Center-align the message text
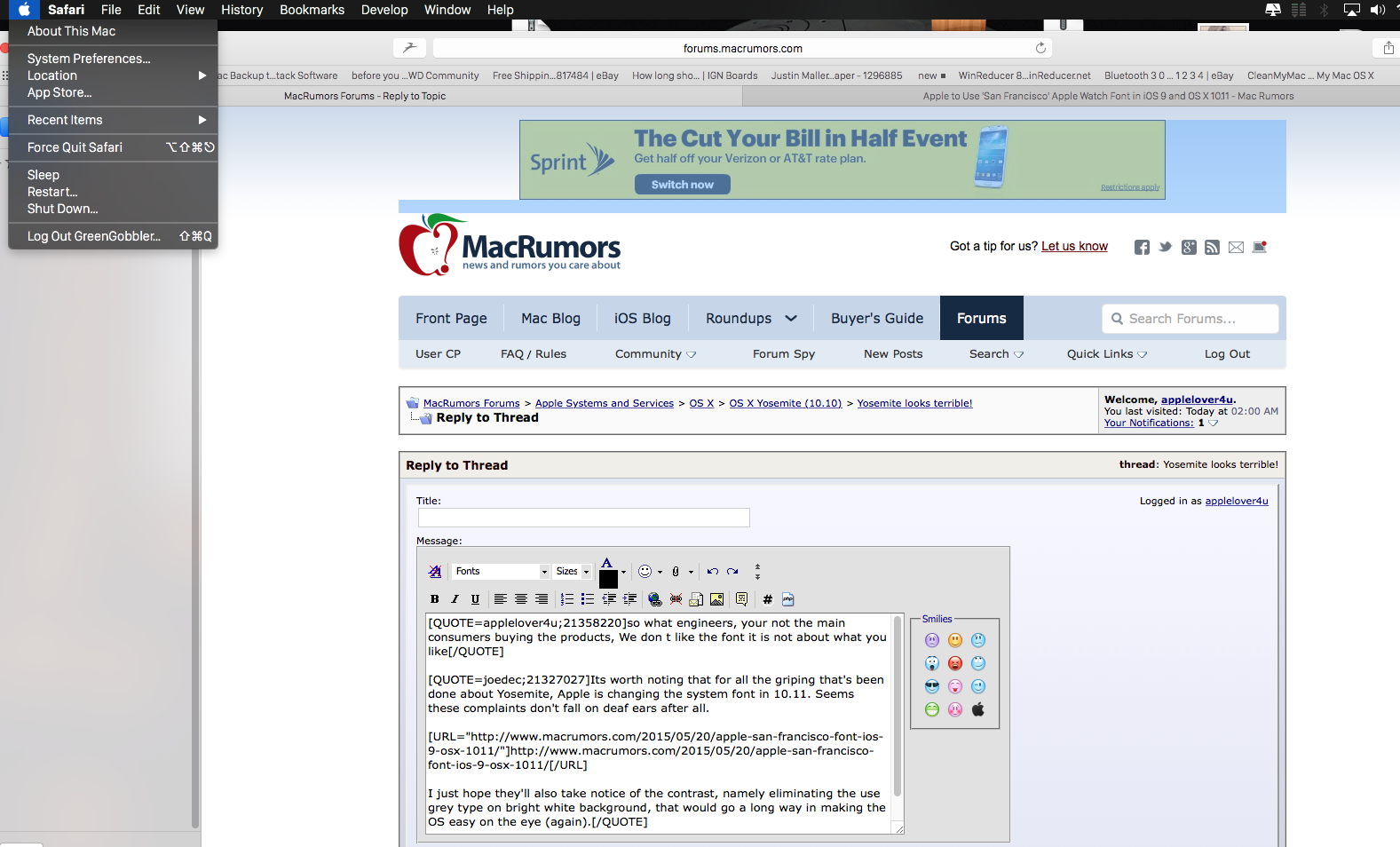The height and width of the screenshot is (847, 1400). pyautogui.click(x=521, y=599)
